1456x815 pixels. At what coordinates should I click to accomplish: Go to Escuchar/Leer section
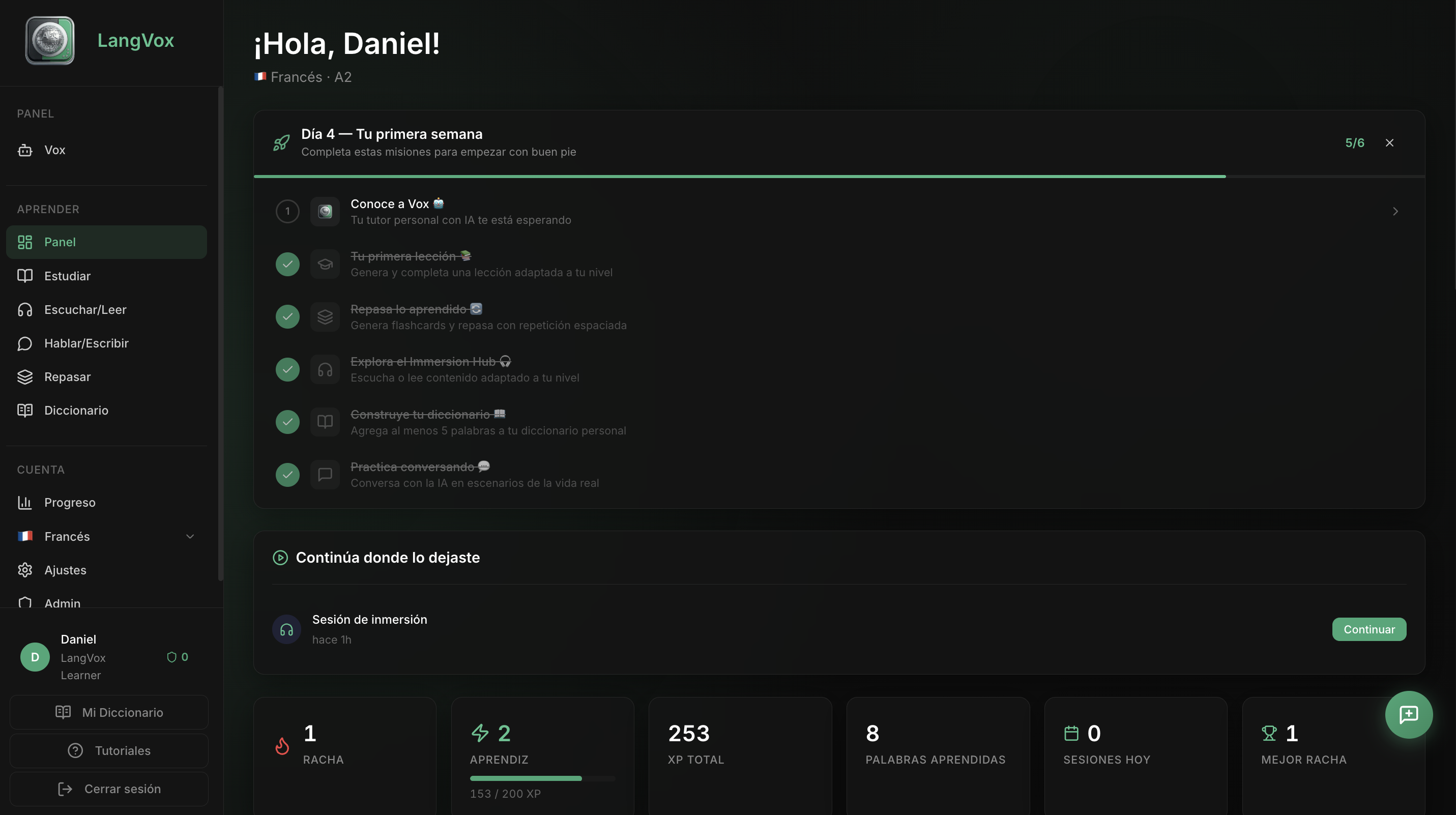click(x=106, y=309)
